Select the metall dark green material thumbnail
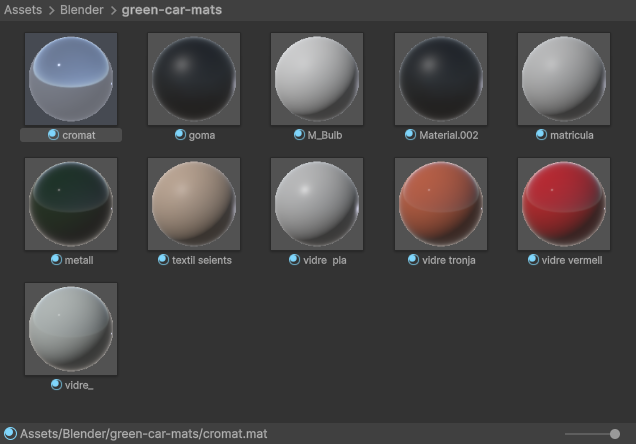The height and width of the screenshot is (444, 636). (x=70, y=204)
